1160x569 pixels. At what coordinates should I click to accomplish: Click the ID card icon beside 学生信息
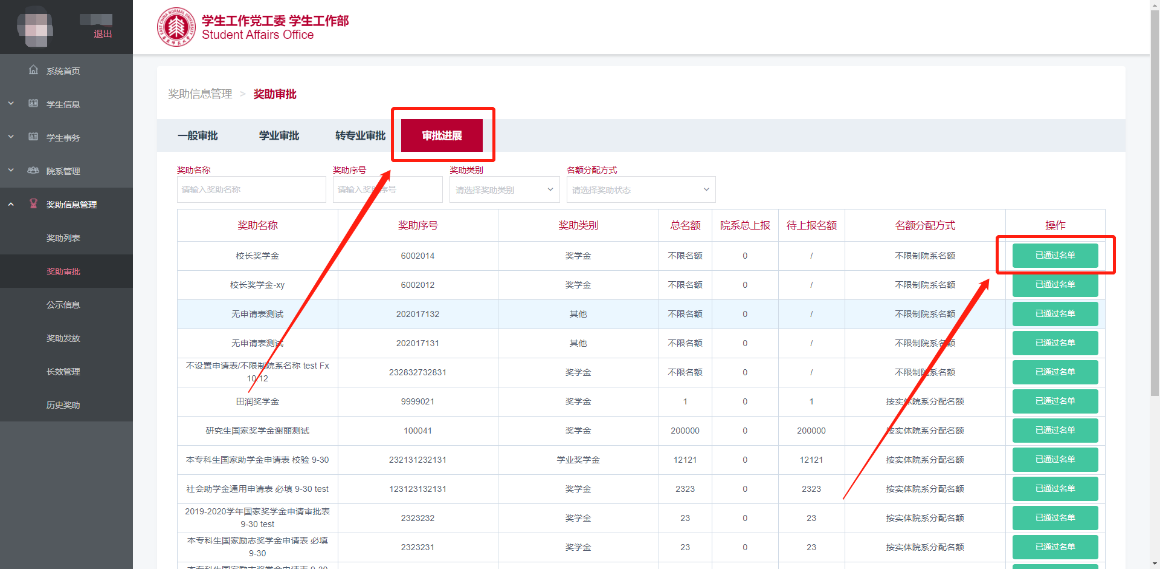tap(34, 104)
